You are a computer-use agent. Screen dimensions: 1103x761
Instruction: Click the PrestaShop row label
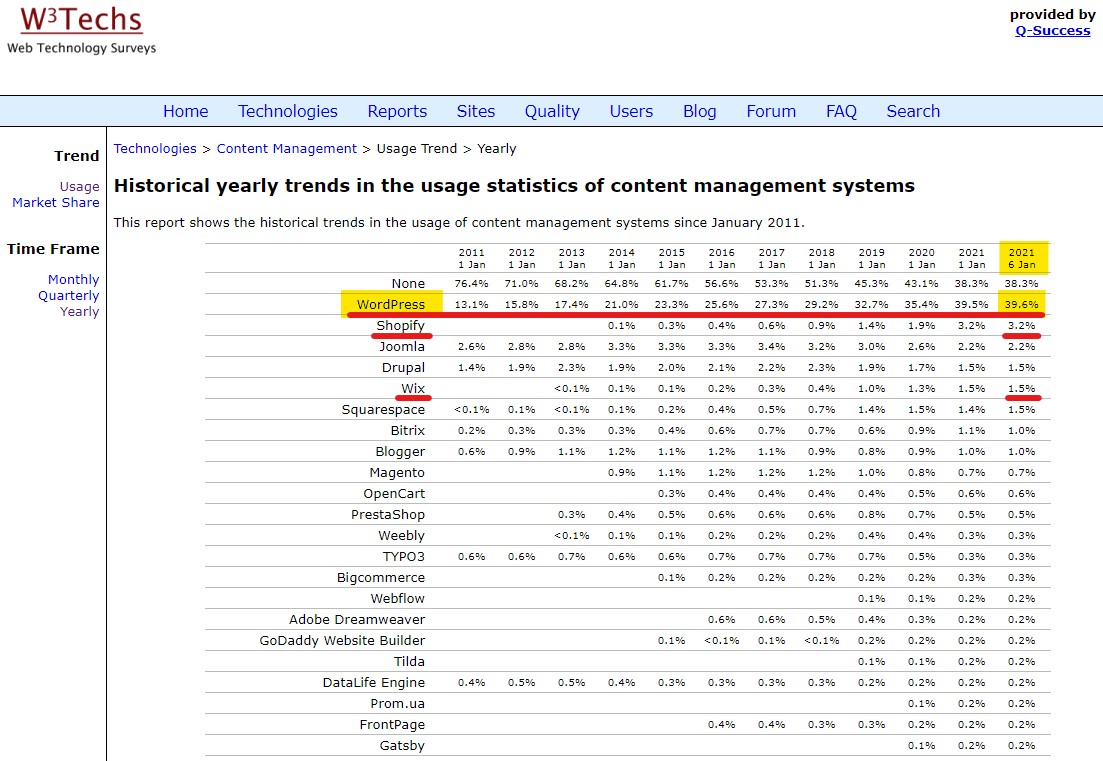pyautogui.click(x=388, y=514)
